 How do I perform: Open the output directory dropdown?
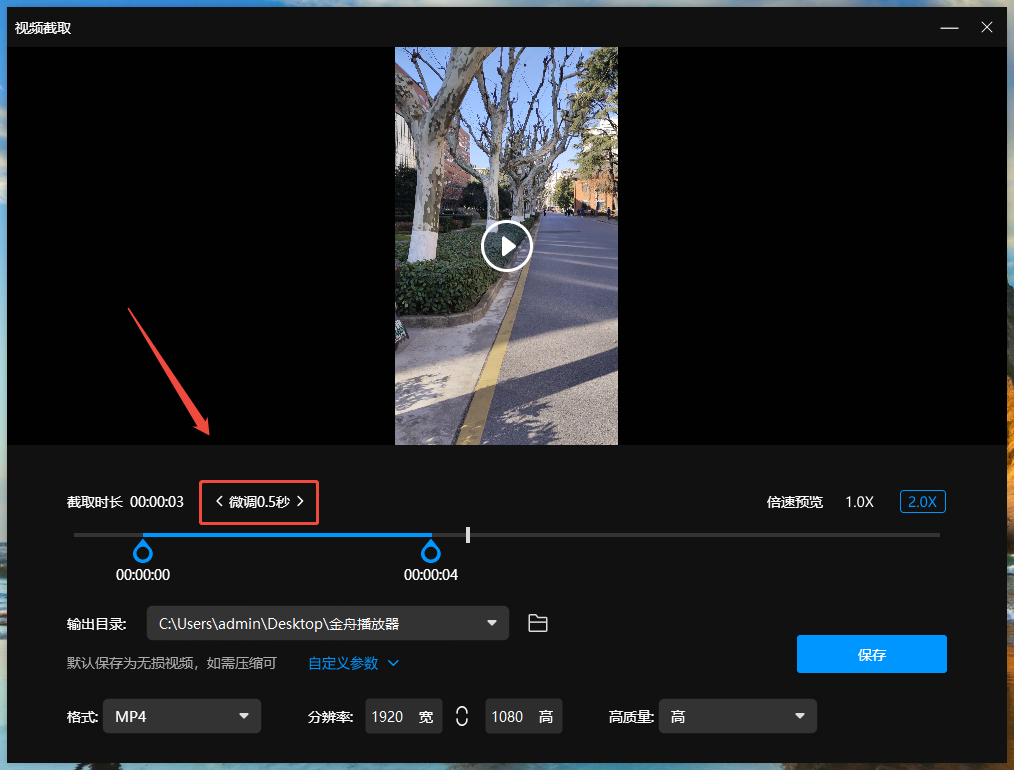click(x=327, y=623)
